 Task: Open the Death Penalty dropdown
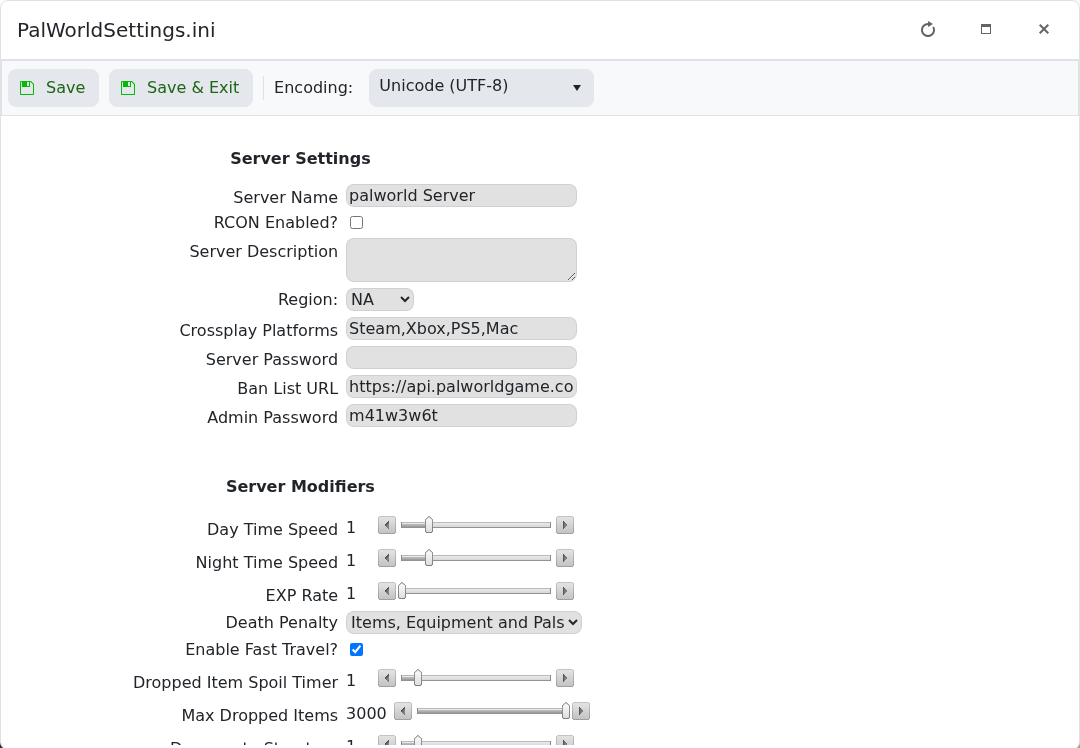click(x=464, y=623)
